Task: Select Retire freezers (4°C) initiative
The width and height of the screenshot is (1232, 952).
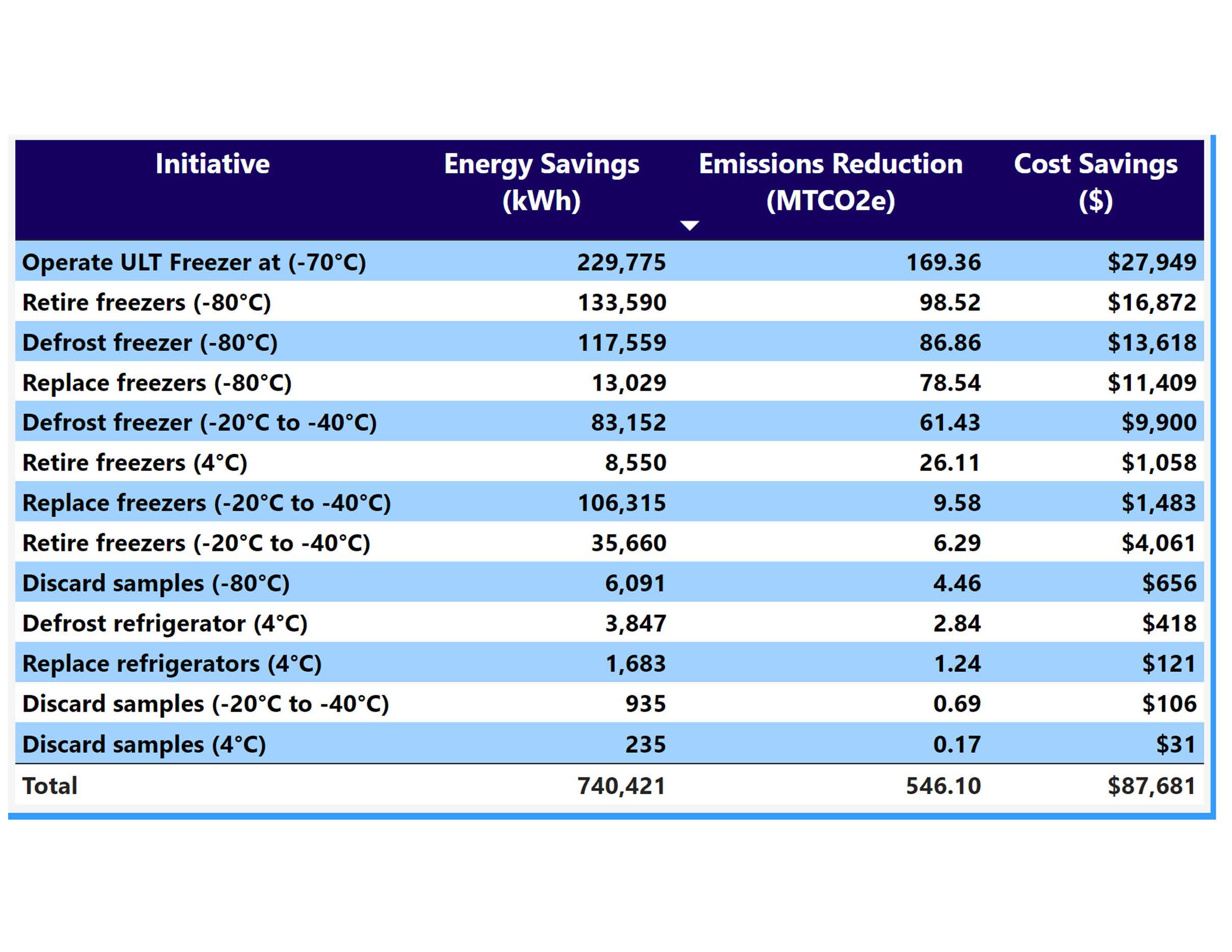Action: click(x=135, y=463)
